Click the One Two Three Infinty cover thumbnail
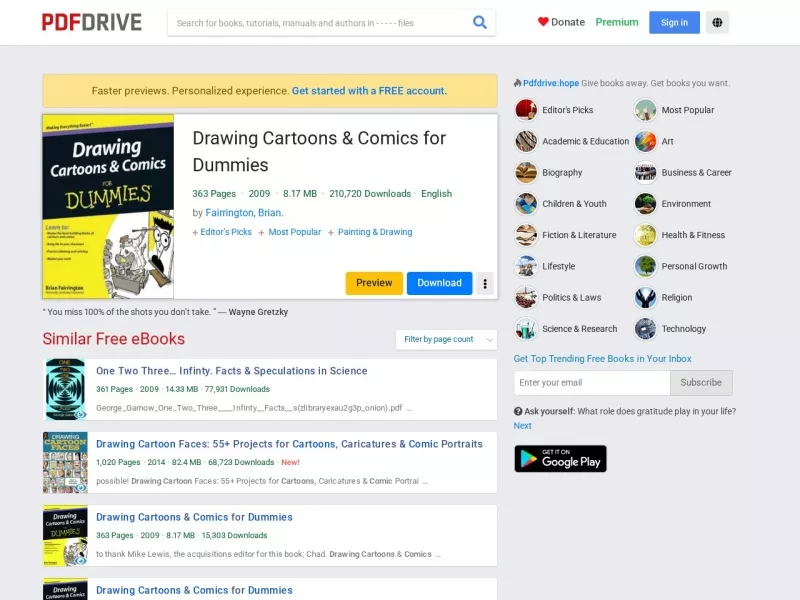 pyautogui.click(x=65, y=389)
